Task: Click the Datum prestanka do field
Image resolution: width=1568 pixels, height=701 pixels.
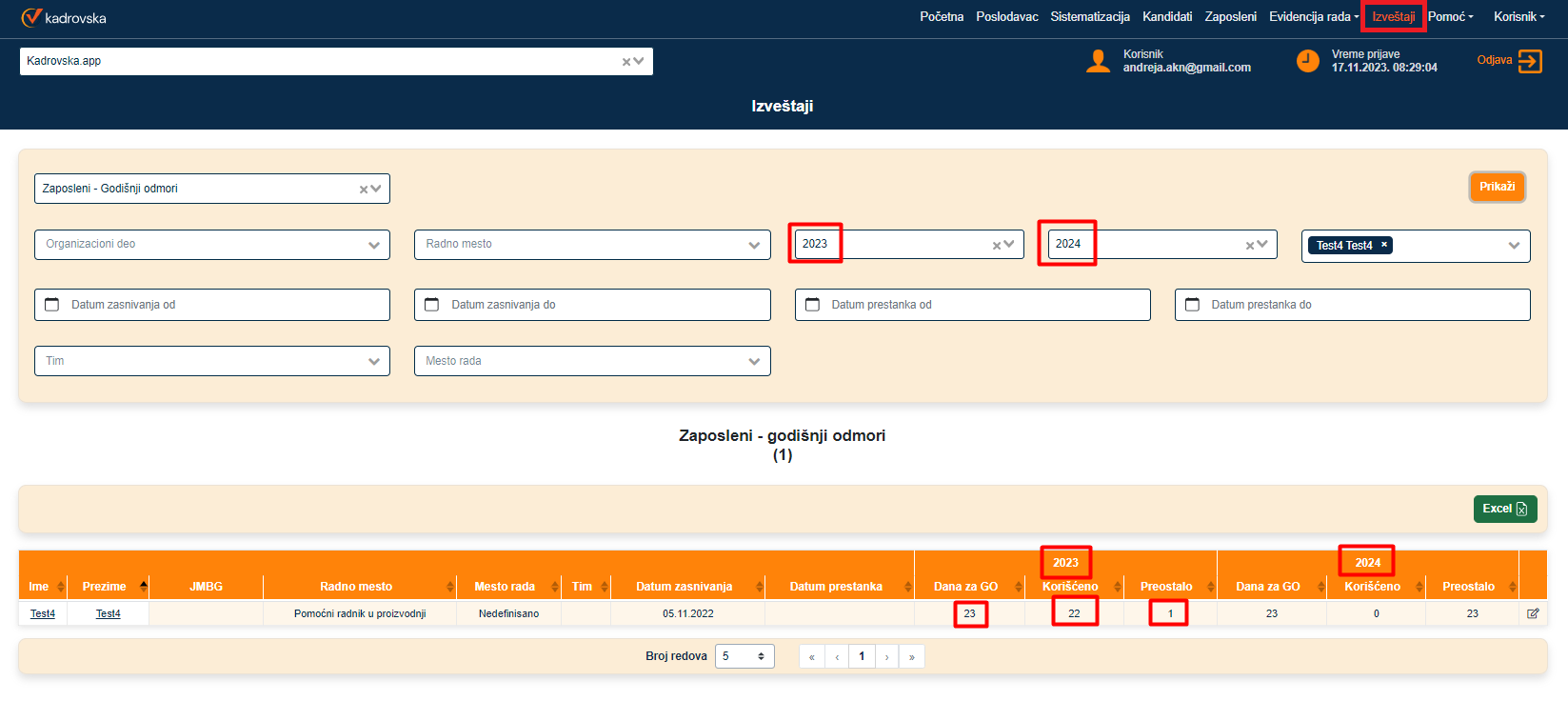Action: coord(1352,305)
